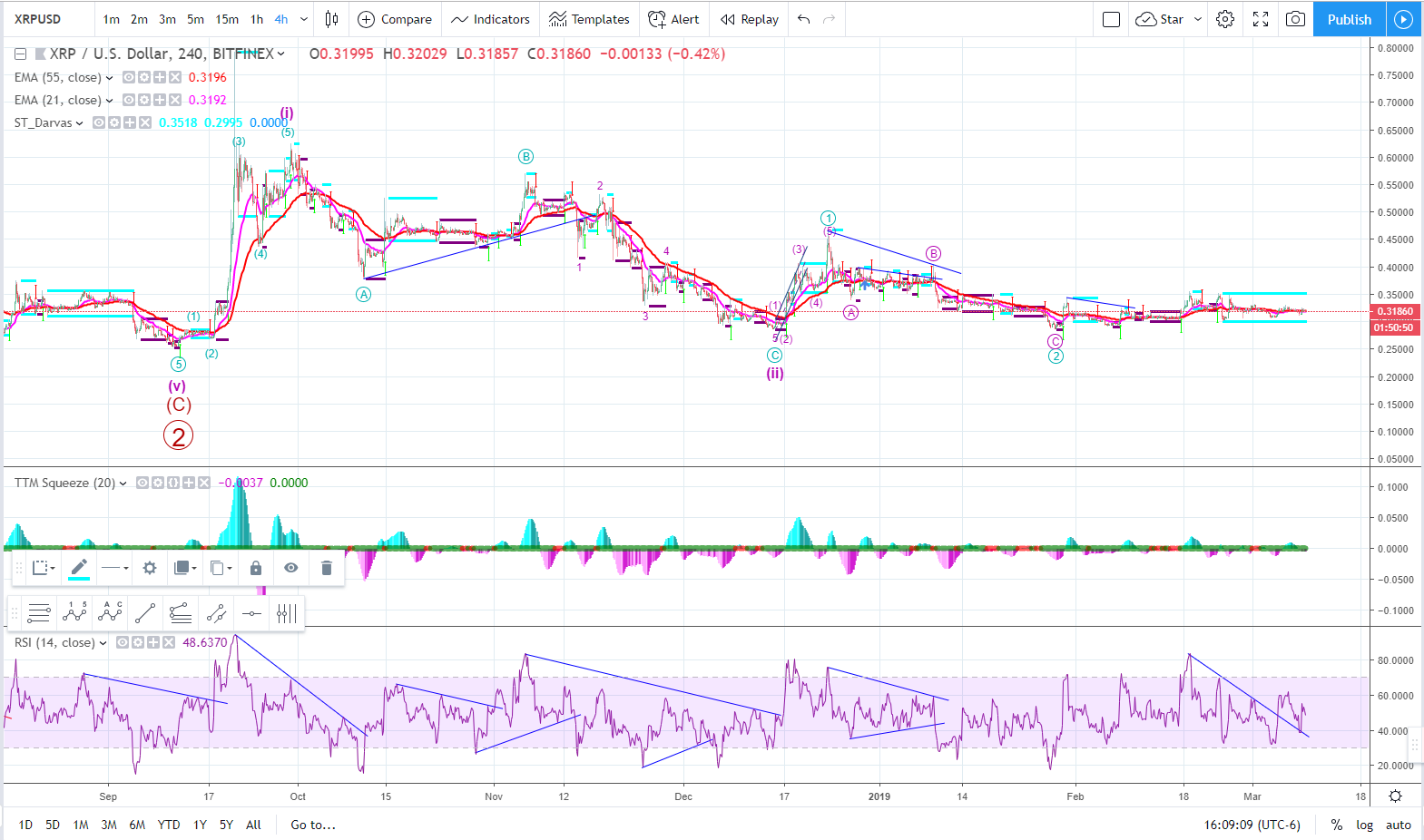The height and width of the screenshot is (840, 1424).
Task: Collapse the main chart legend
Action: coord(20,54)
